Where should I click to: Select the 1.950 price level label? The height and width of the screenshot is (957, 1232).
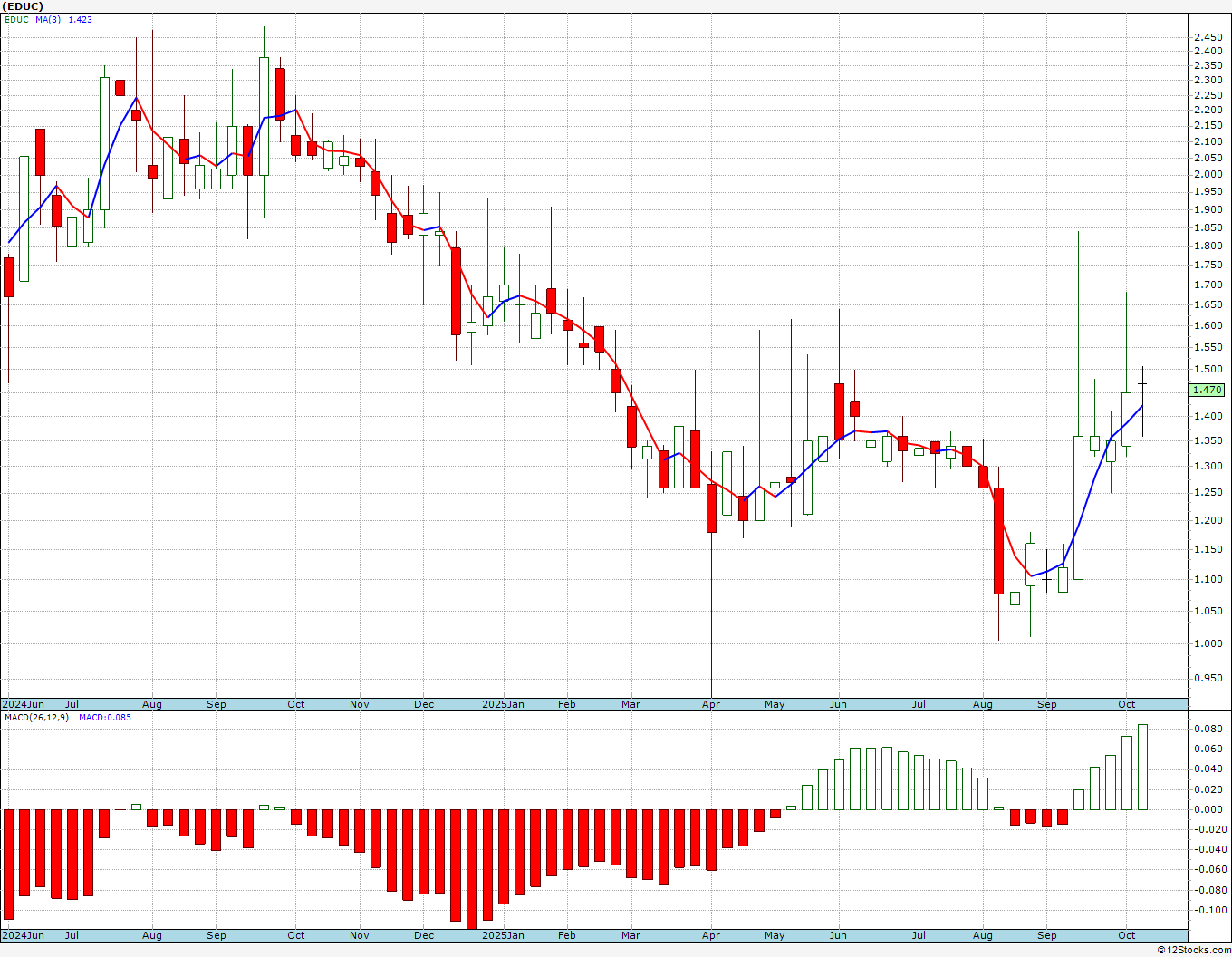1208,191
